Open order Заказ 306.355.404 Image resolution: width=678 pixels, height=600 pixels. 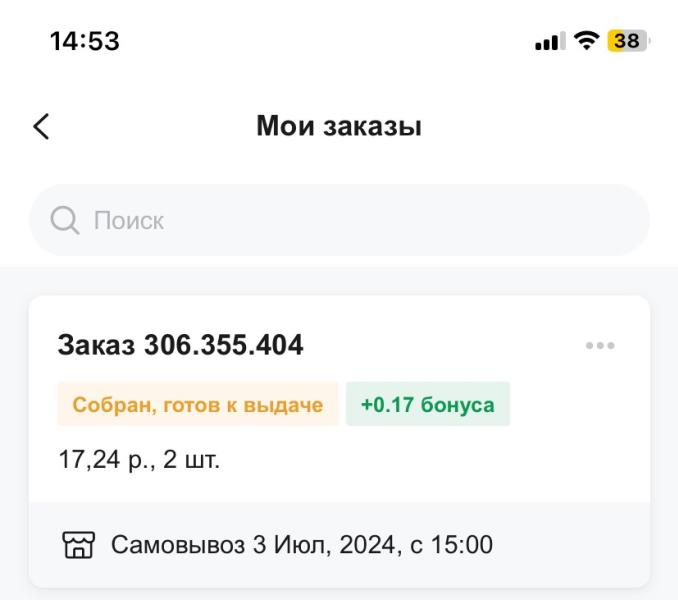point(180,345)
